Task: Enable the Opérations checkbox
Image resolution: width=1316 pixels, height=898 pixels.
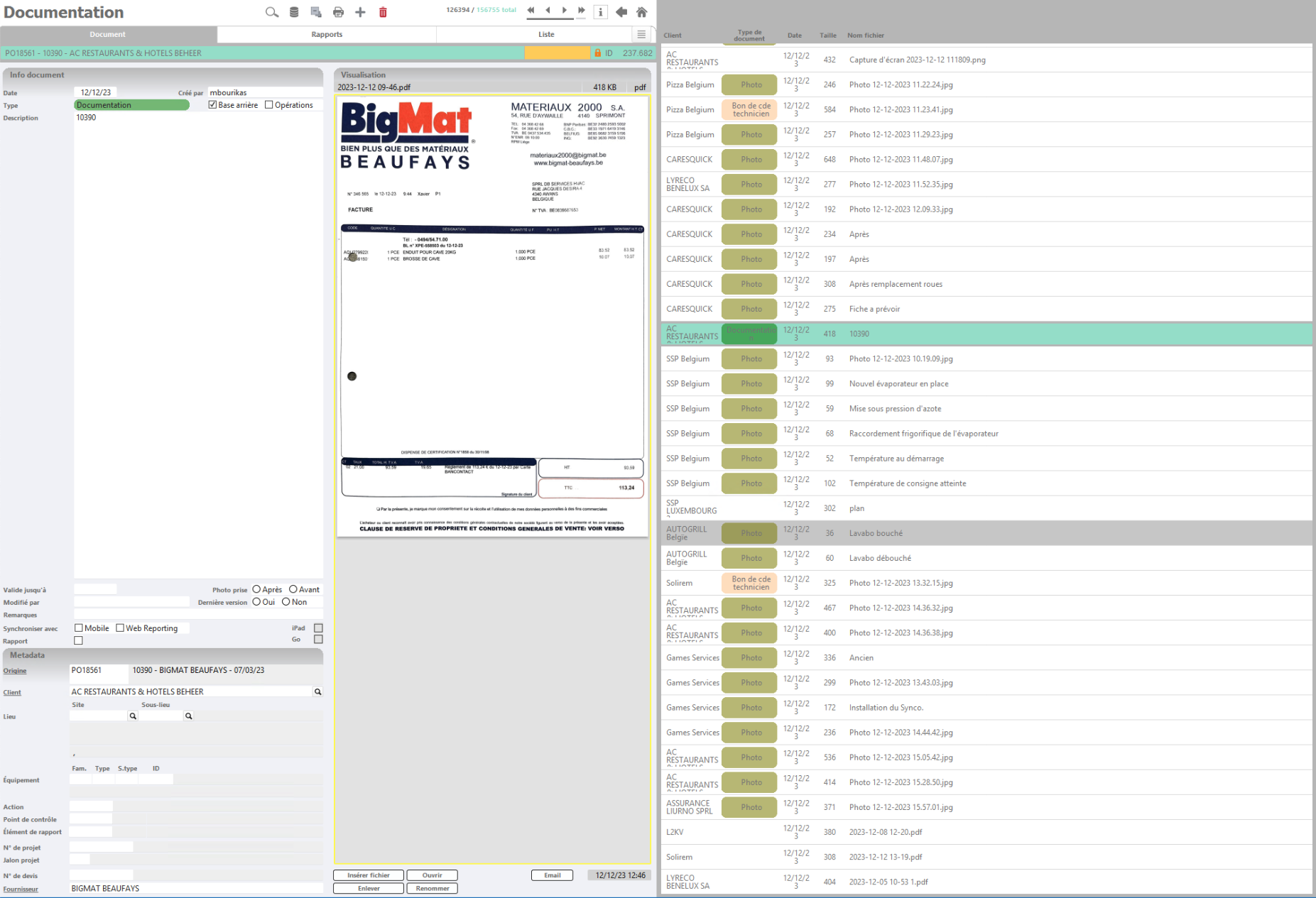Action: click(268, 105)
